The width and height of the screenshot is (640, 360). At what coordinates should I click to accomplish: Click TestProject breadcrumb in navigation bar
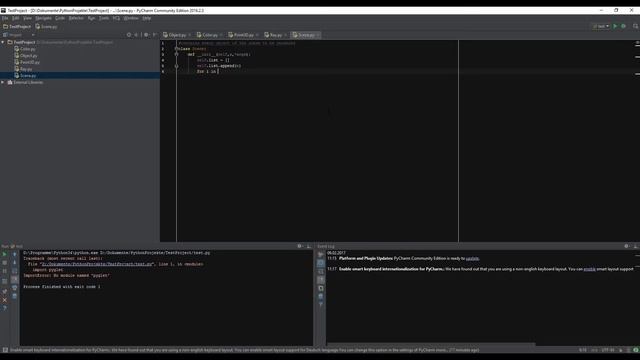pyautogui.click(x=17, y=27)
